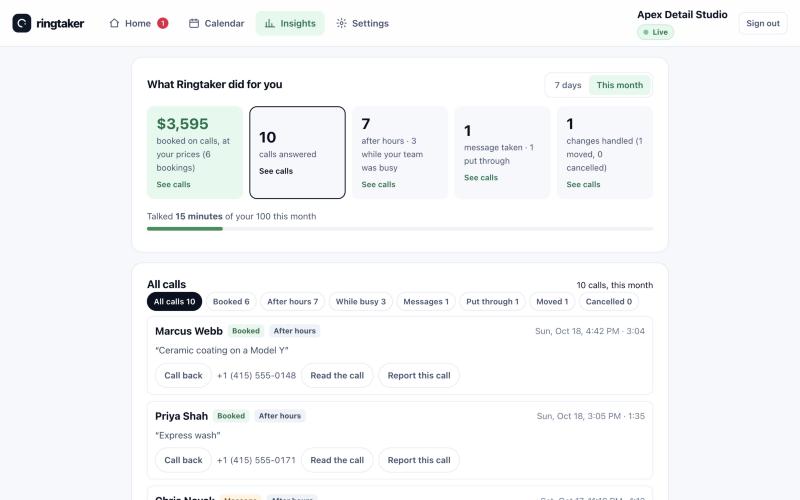
Task: Read the call from Marcus Webb
Action: (337, 376)
